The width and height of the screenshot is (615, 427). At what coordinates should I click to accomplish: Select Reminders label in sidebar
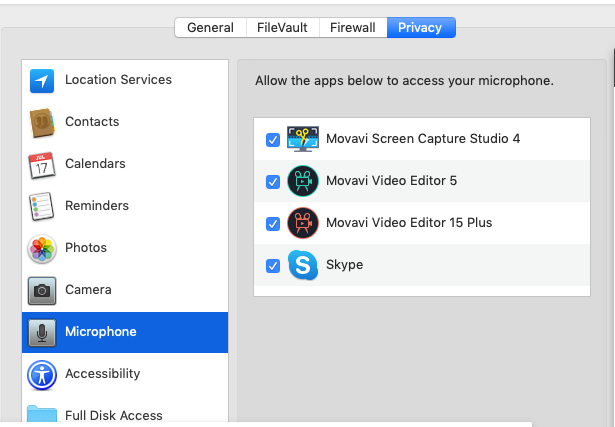pyautogui.click(x=97, y=205)
